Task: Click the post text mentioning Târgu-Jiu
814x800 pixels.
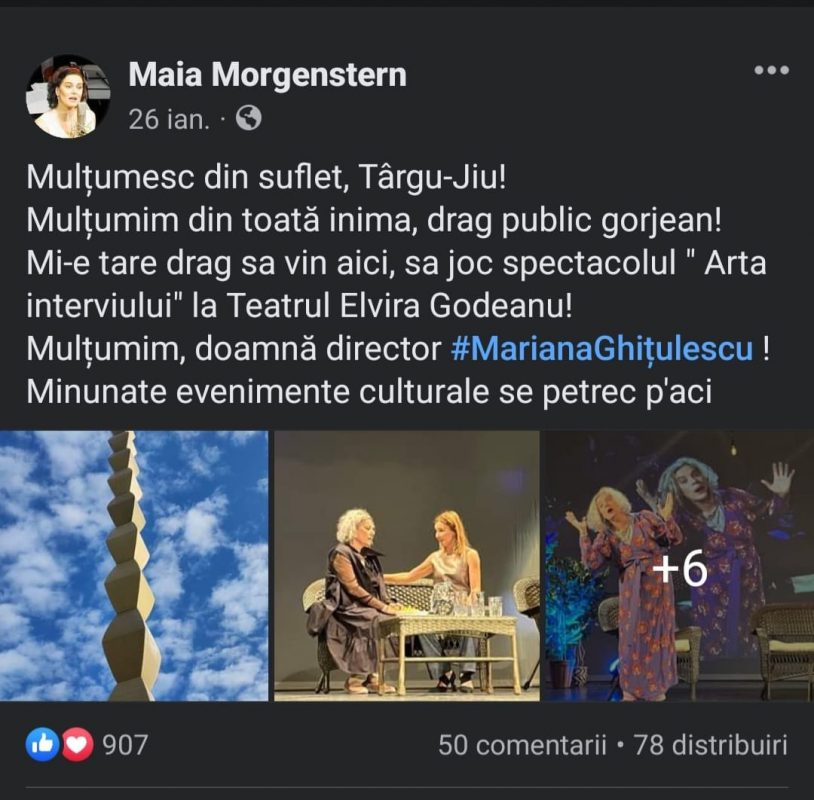Action: [266, 177]
